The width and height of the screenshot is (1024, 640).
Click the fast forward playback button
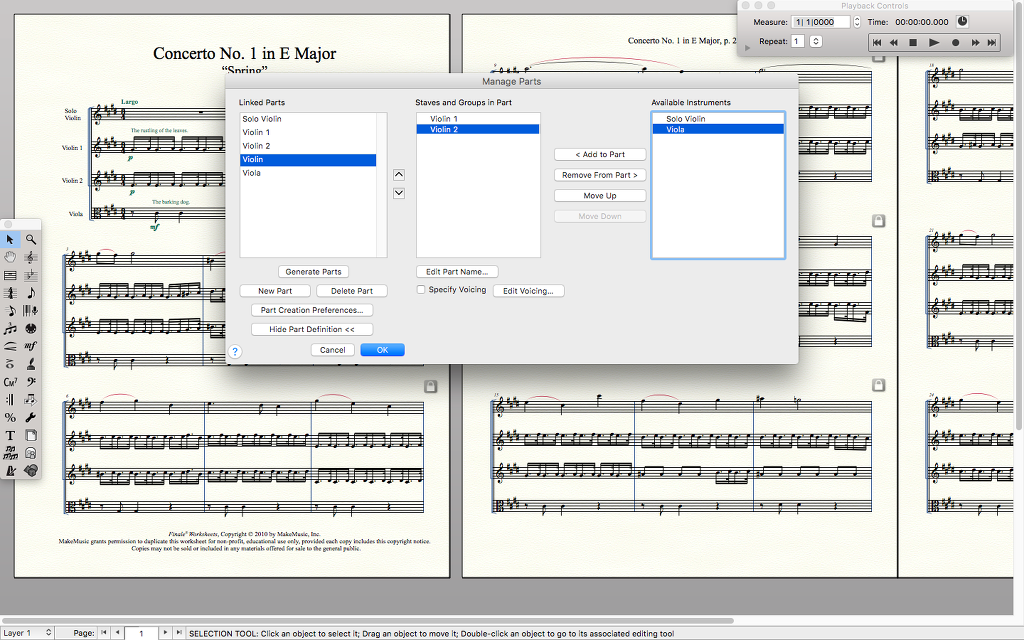975,42
